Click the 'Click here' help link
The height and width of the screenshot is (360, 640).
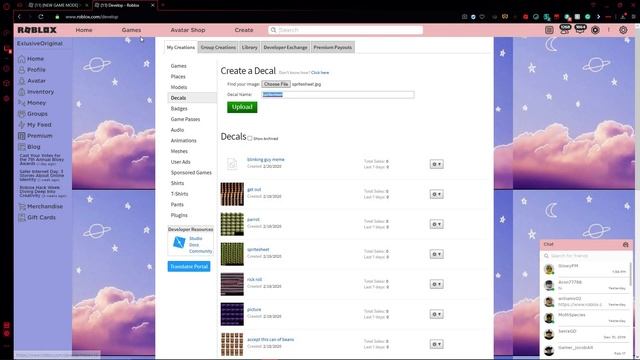(320, 73)
